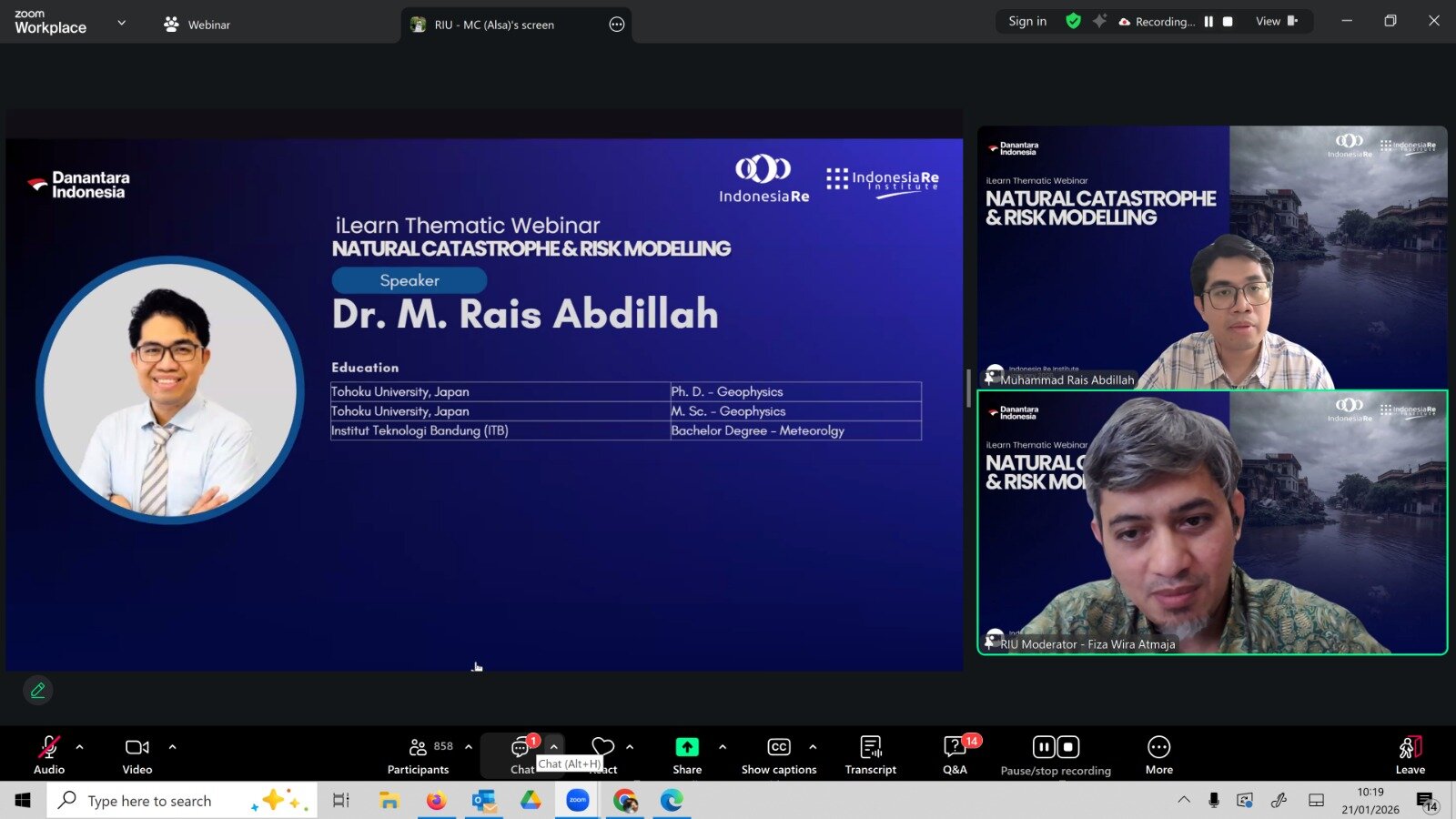The height and width of the screenshot is (819, 1456).
Task: Unmute the microphone Audio button
Action: coord(49,755)
